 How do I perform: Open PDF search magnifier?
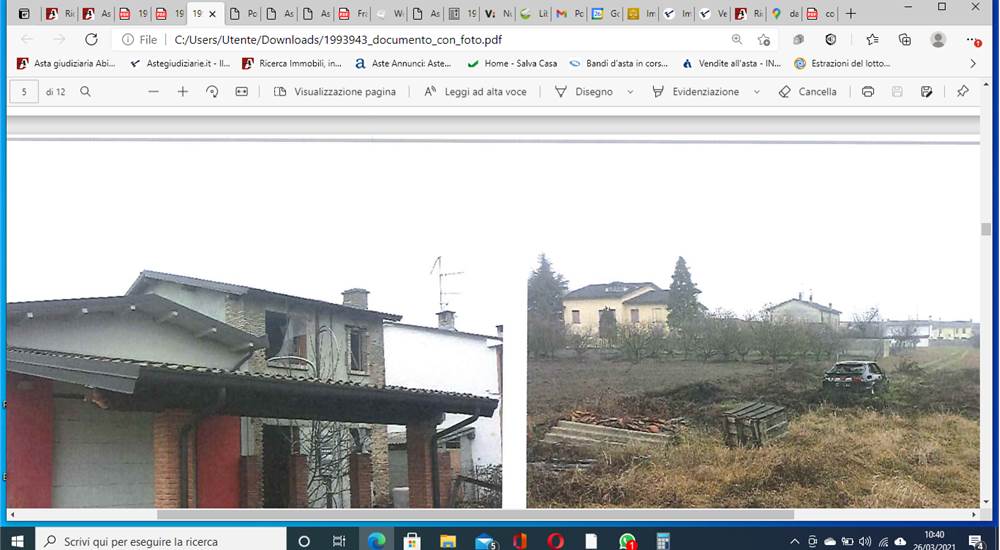pyautogui.click(x=85, y=92)
